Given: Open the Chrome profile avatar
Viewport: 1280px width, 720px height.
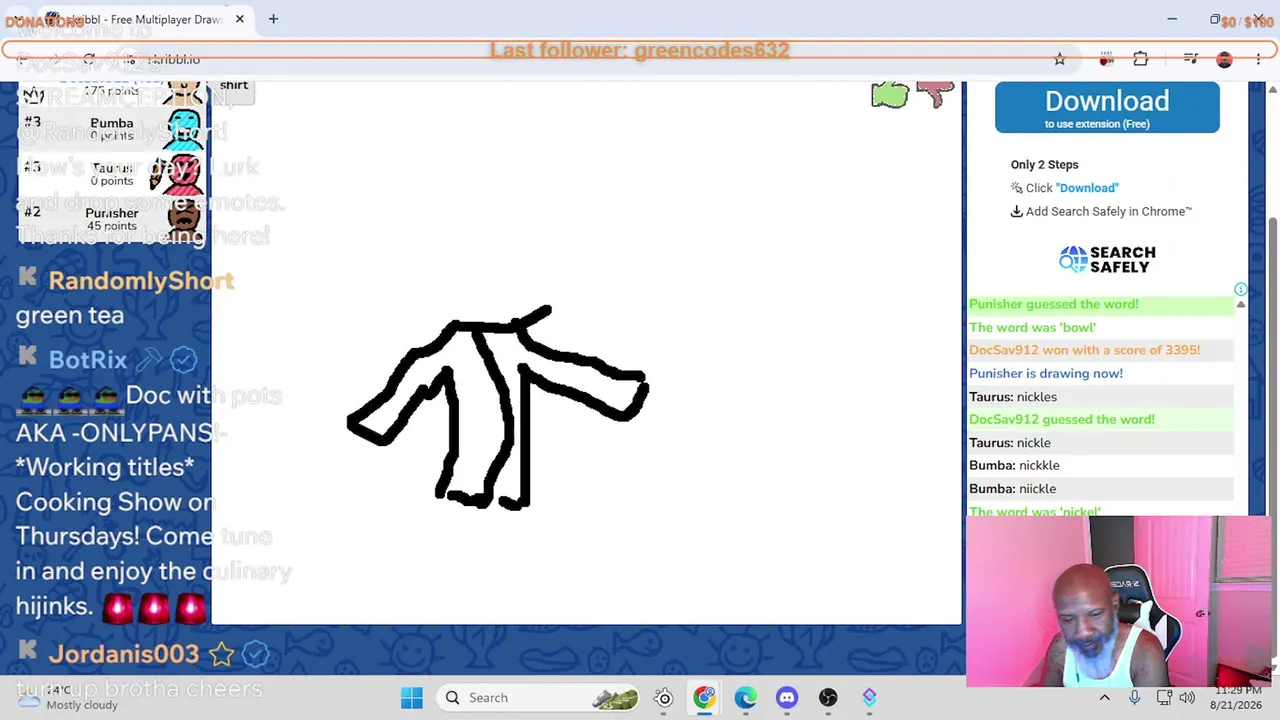Looking at the screenshot, I should [1224, 59].
